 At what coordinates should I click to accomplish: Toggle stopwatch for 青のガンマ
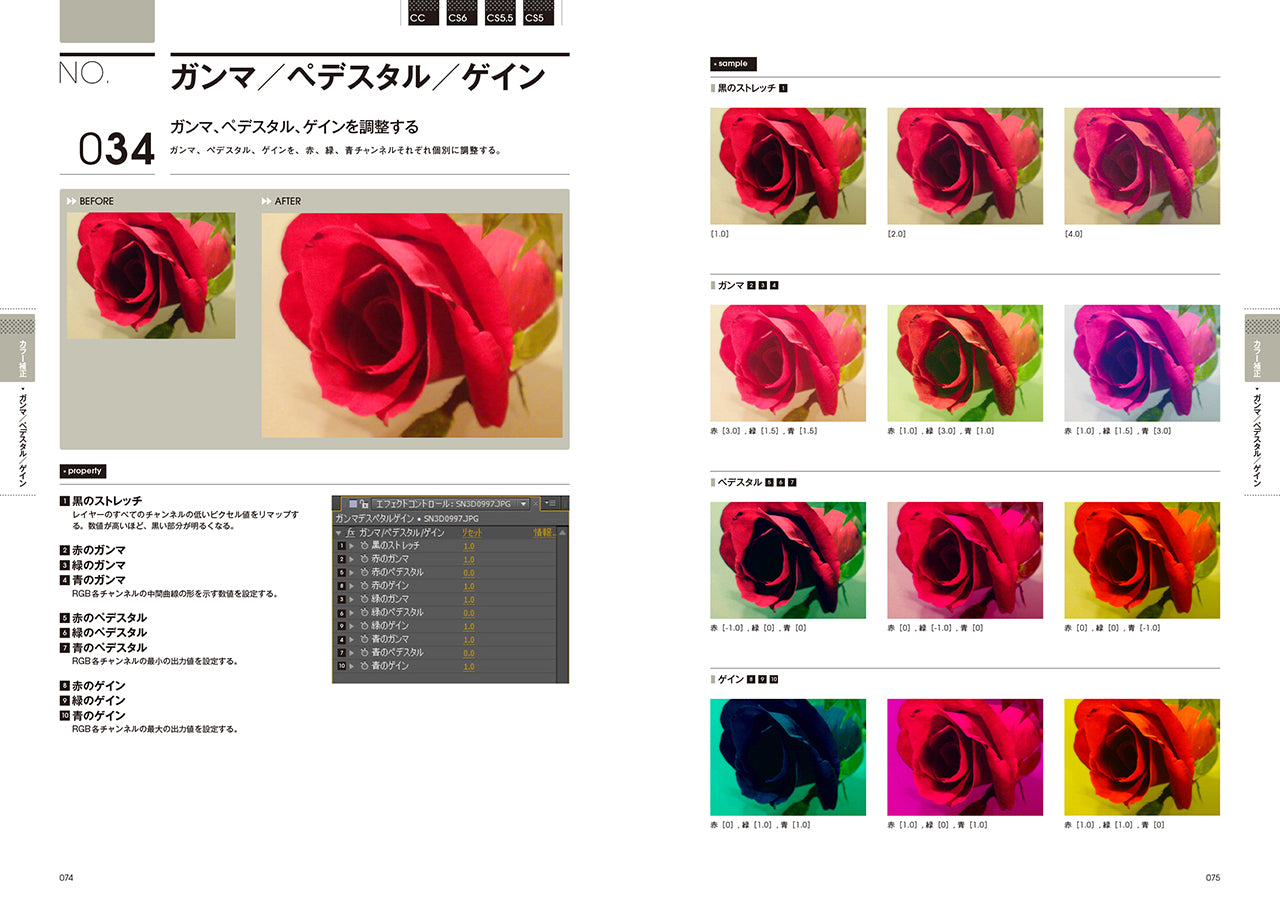365,640
